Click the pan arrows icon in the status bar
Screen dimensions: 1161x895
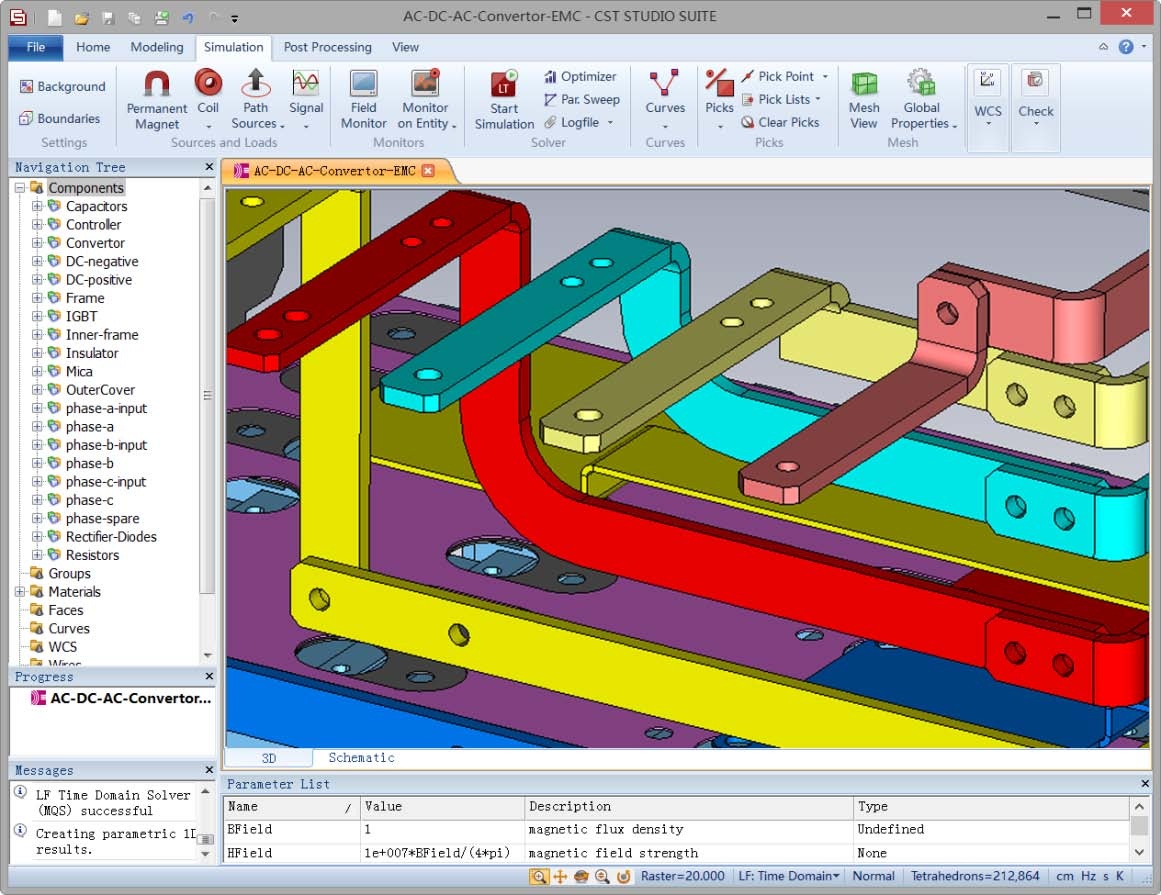[561, 876]
